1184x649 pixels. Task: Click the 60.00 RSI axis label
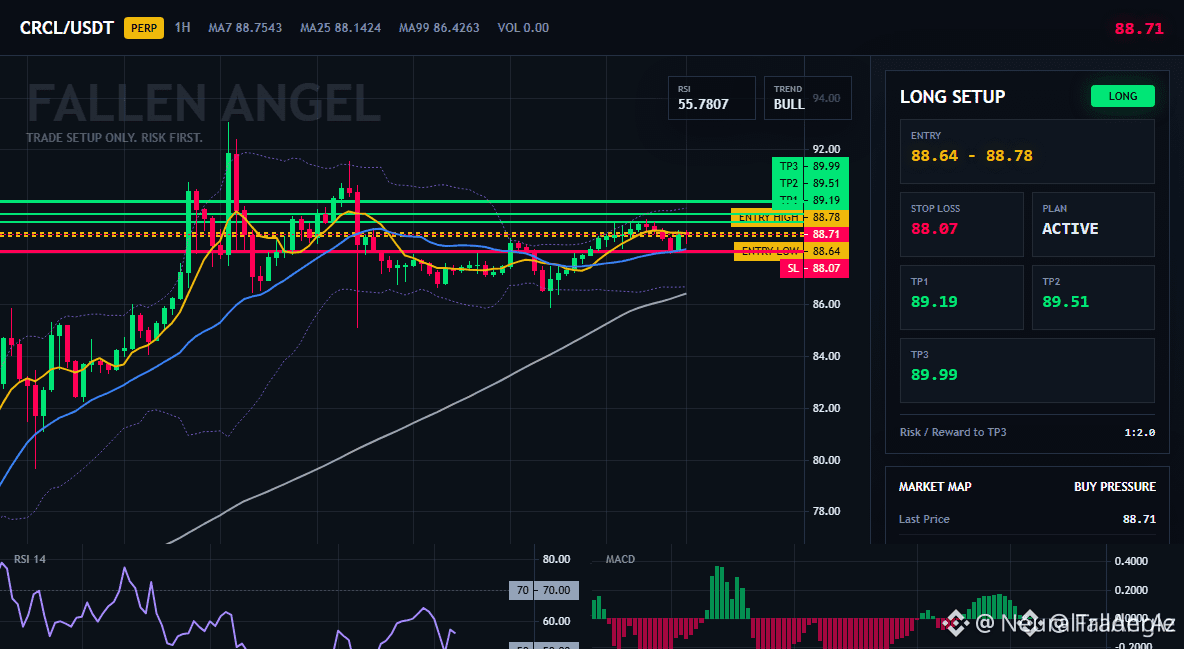[557, 622]
